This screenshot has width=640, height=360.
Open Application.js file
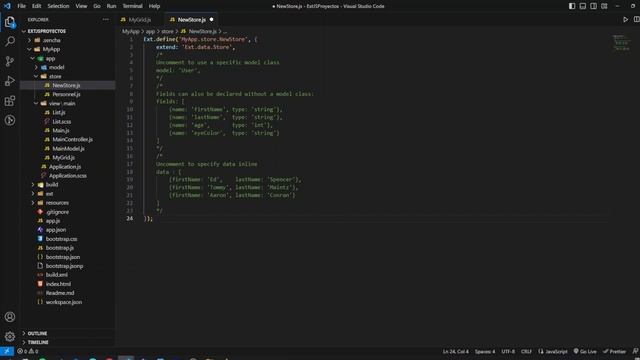click(x=64, y=167)
